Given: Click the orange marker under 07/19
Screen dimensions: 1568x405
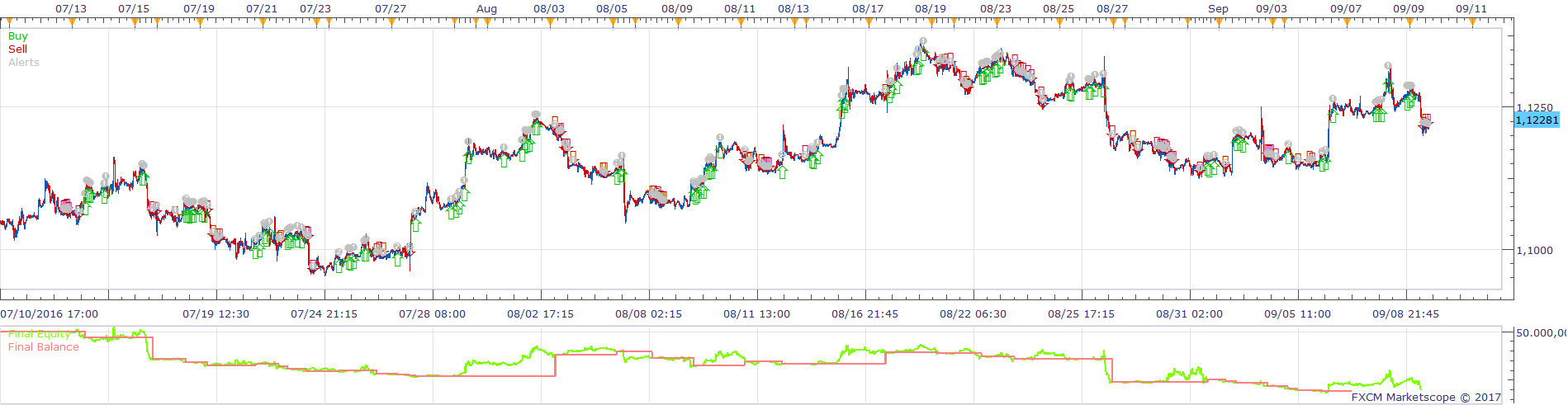Looking at the screenshot, I should pos(199,23).
